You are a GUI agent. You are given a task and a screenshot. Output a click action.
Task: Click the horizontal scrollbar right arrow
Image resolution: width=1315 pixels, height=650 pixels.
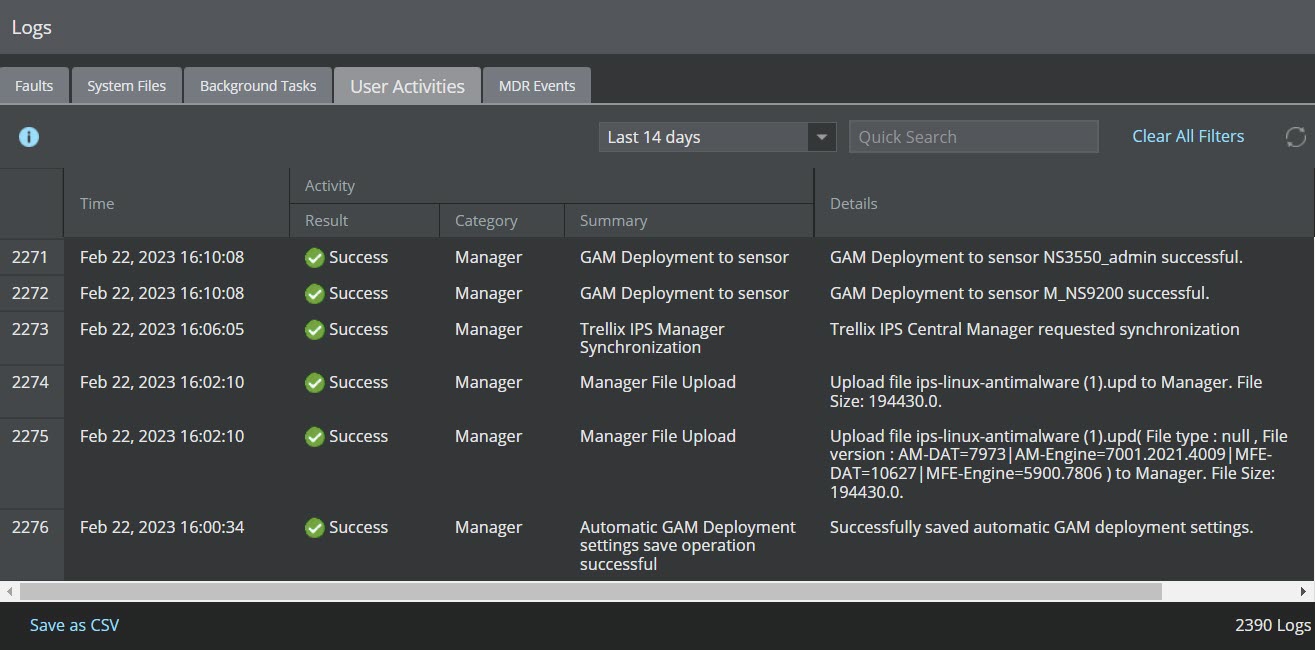(x=1304, y=591)
